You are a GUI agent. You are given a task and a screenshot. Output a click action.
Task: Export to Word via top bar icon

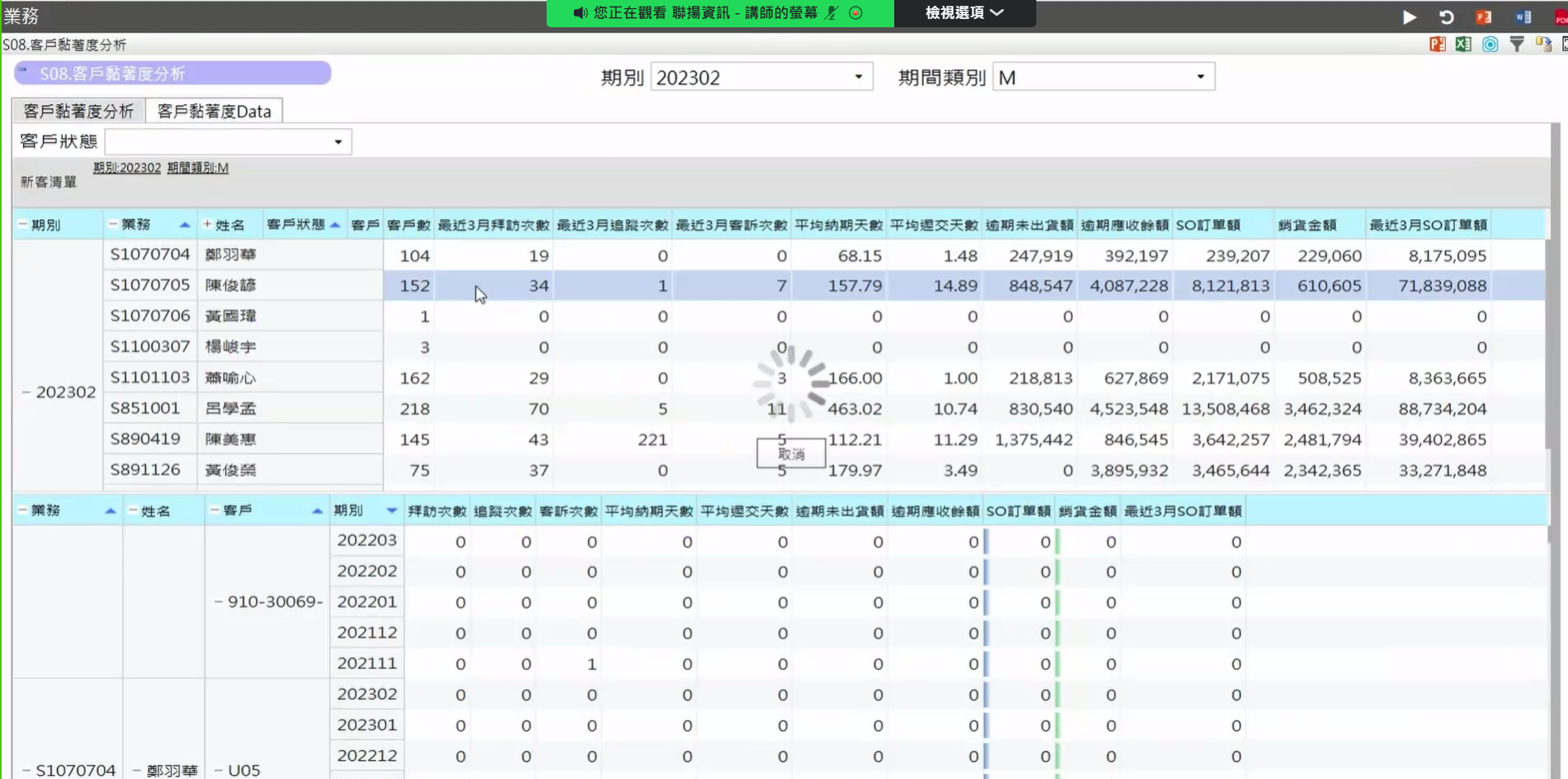tap(1523, 17)
